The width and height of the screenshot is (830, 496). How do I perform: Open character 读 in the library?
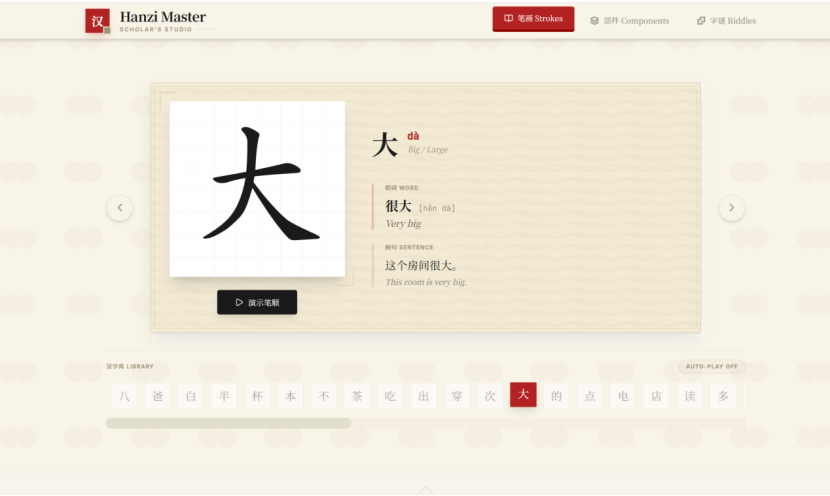point(690,396)
